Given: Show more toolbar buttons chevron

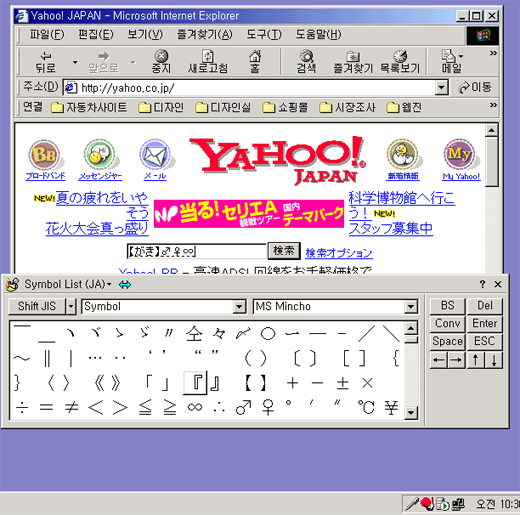Looking at the screenshot, I should pos(493,53).
